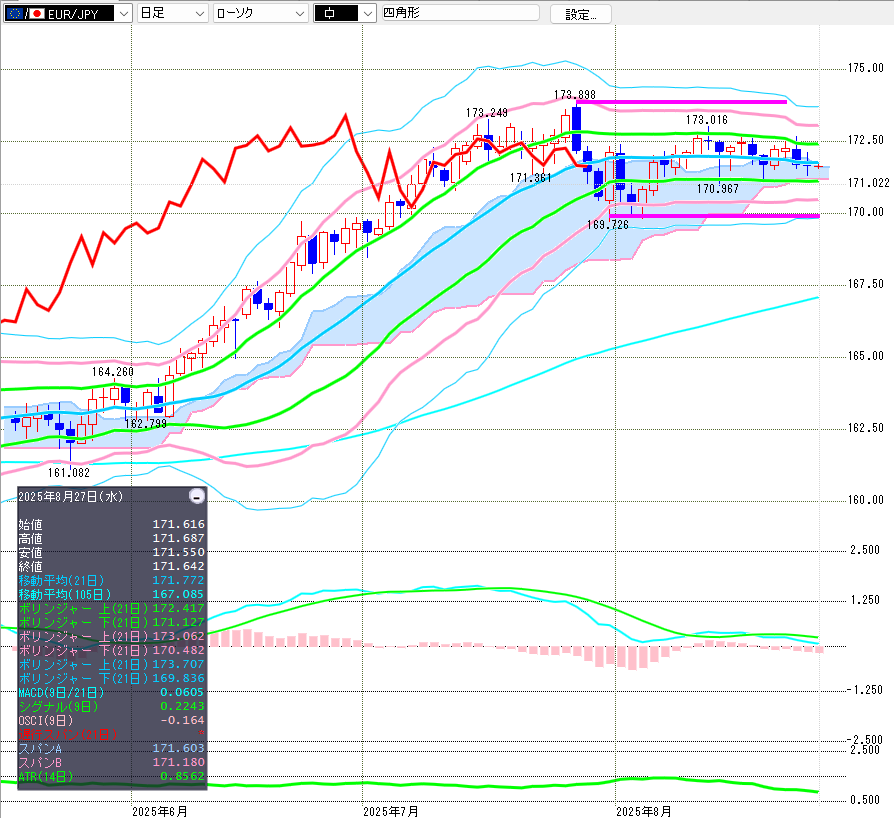Click the 164.260 price label
This screenshot has width=894, height=818.
(x=113, y=372)
